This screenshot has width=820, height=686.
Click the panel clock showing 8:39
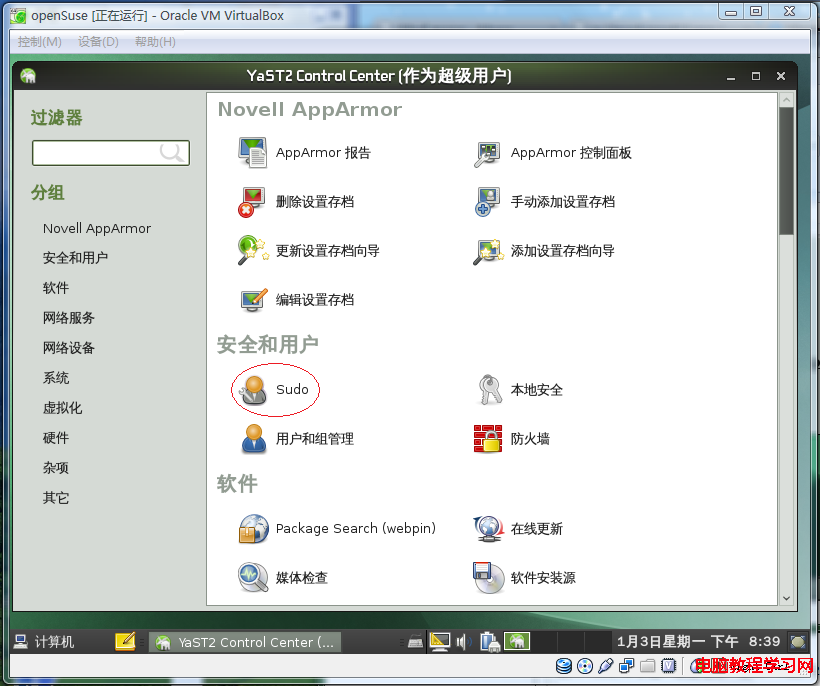[699, 642]
